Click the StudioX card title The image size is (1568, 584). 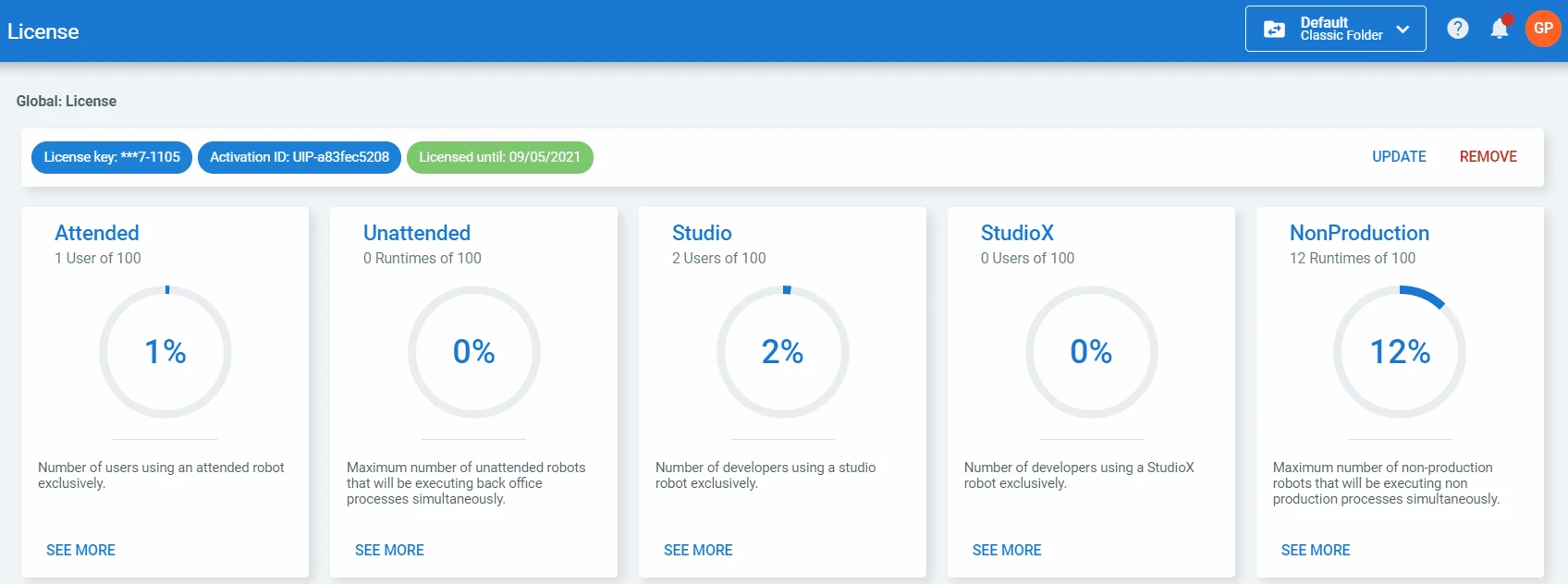pyautogui.click(x=1017, y=233)
